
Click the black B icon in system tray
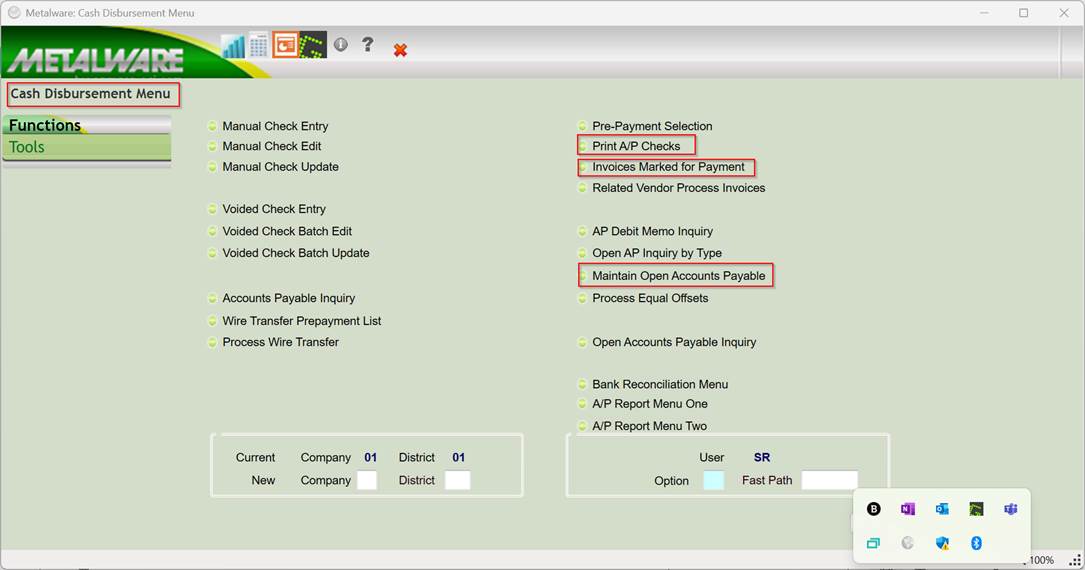click(x=873, y=509)
